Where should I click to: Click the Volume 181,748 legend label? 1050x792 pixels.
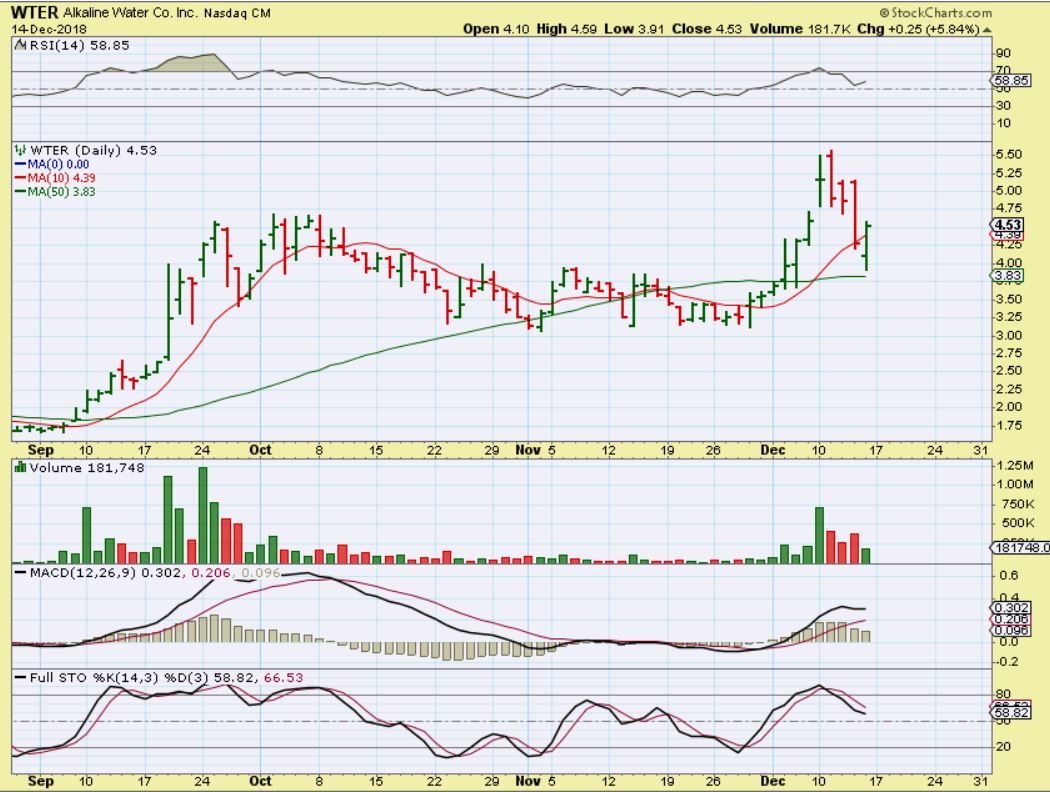[x=87, y=467]
